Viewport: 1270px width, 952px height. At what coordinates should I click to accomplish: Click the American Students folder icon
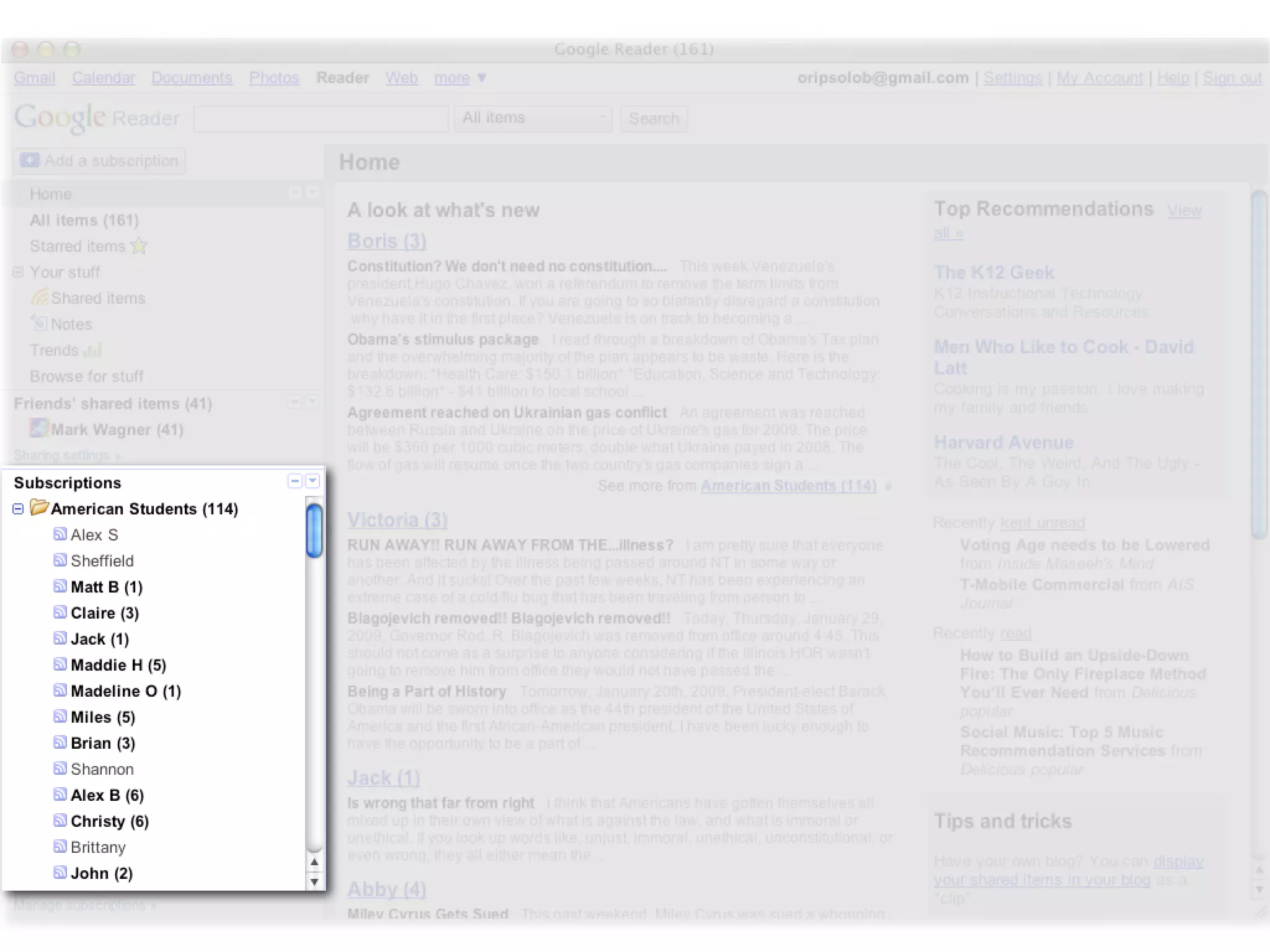pyautogui.click(x=40, y=508)
